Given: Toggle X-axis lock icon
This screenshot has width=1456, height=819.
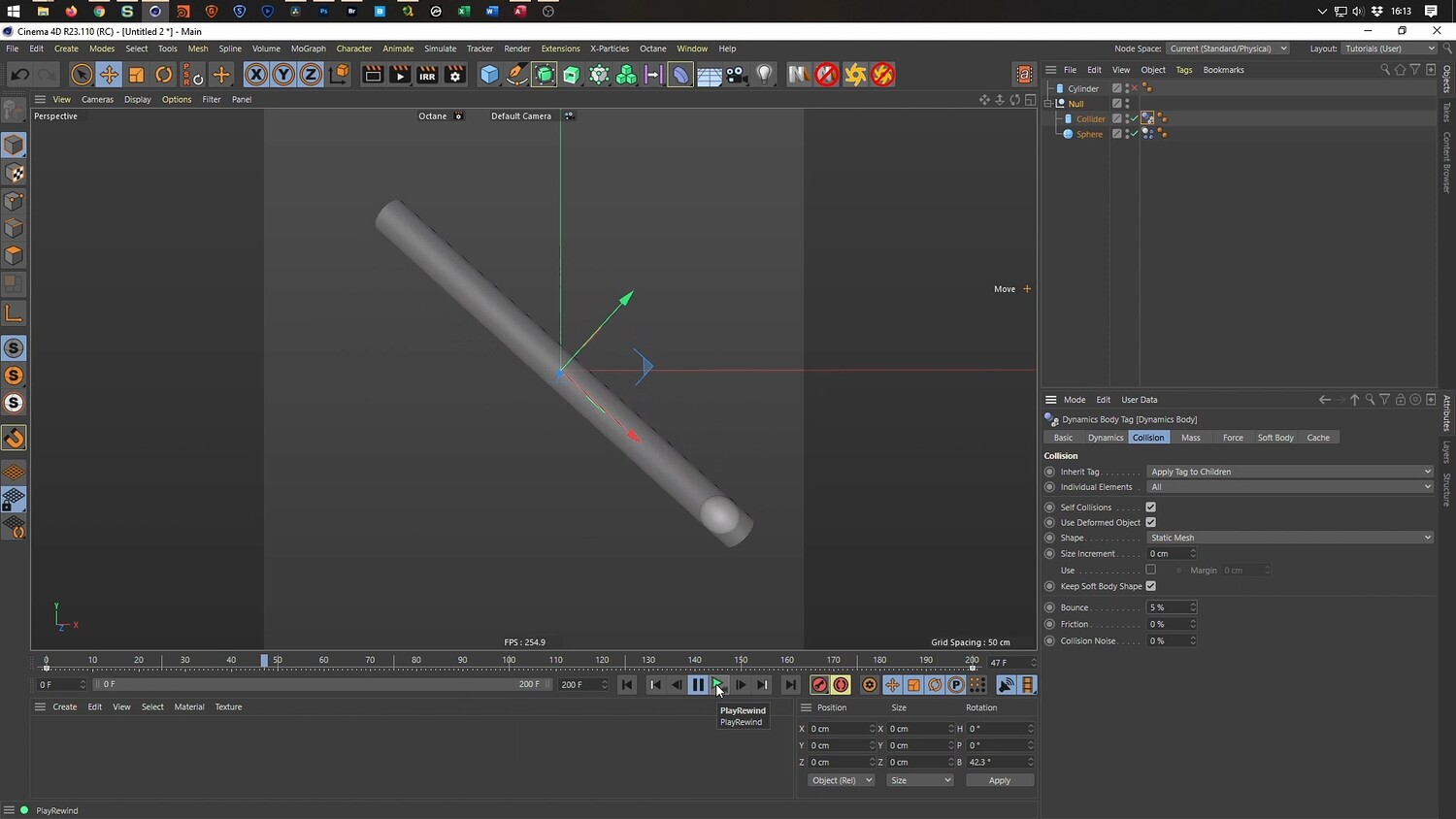Looking at the screenshot, I should (255, 75).
